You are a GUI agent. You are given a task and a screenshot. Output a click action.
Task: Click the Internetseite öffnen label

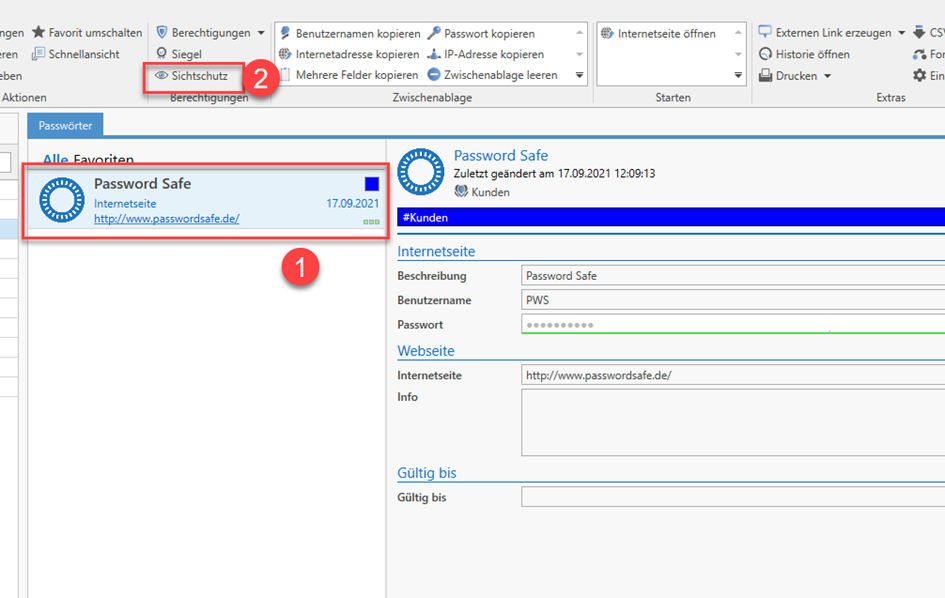point(667,33)
